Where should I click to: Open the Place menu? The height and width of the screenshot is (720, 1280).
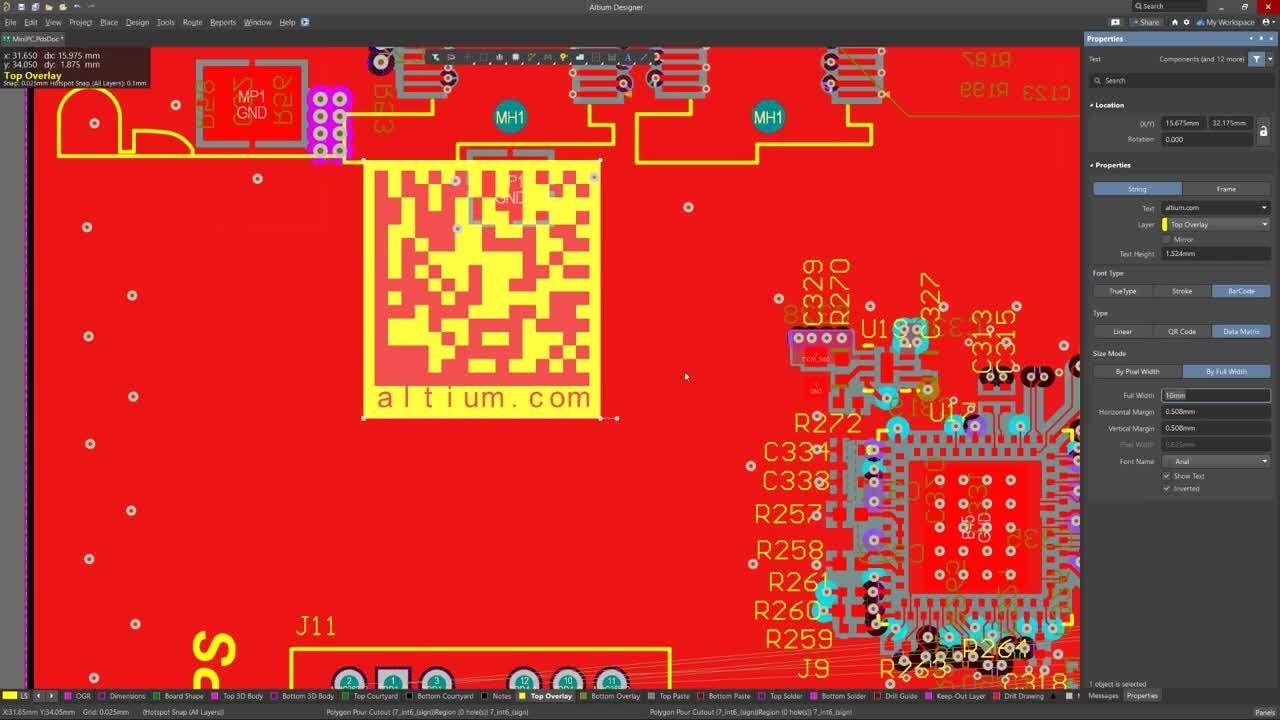click(x=108, y=22)
